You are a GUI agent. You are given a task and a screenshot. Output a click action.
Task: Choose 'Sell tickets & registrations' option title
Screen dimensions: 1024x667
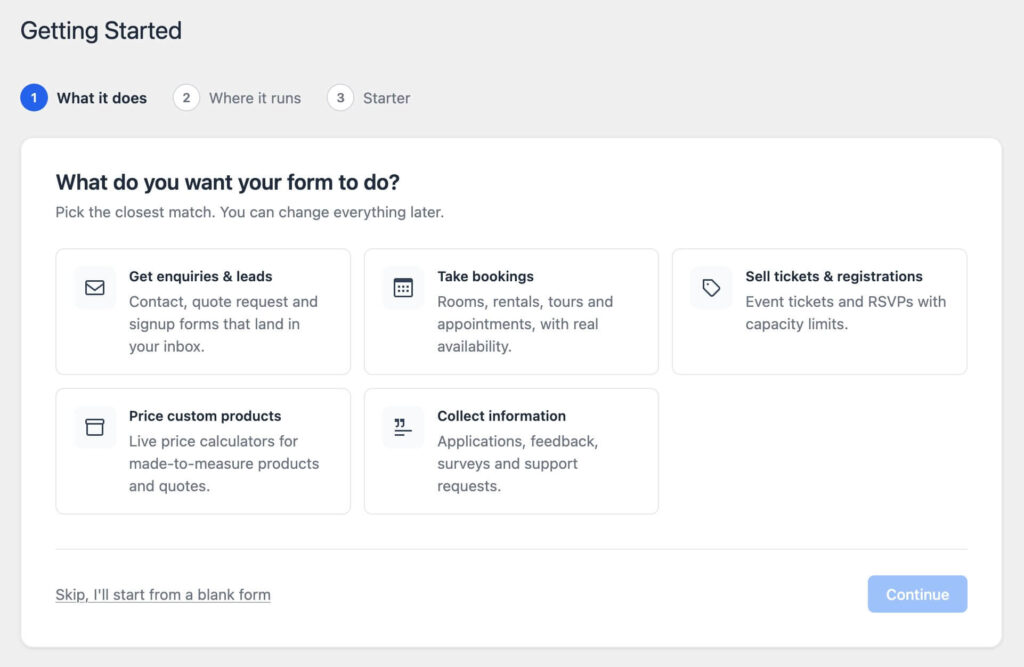click(834, 276)
